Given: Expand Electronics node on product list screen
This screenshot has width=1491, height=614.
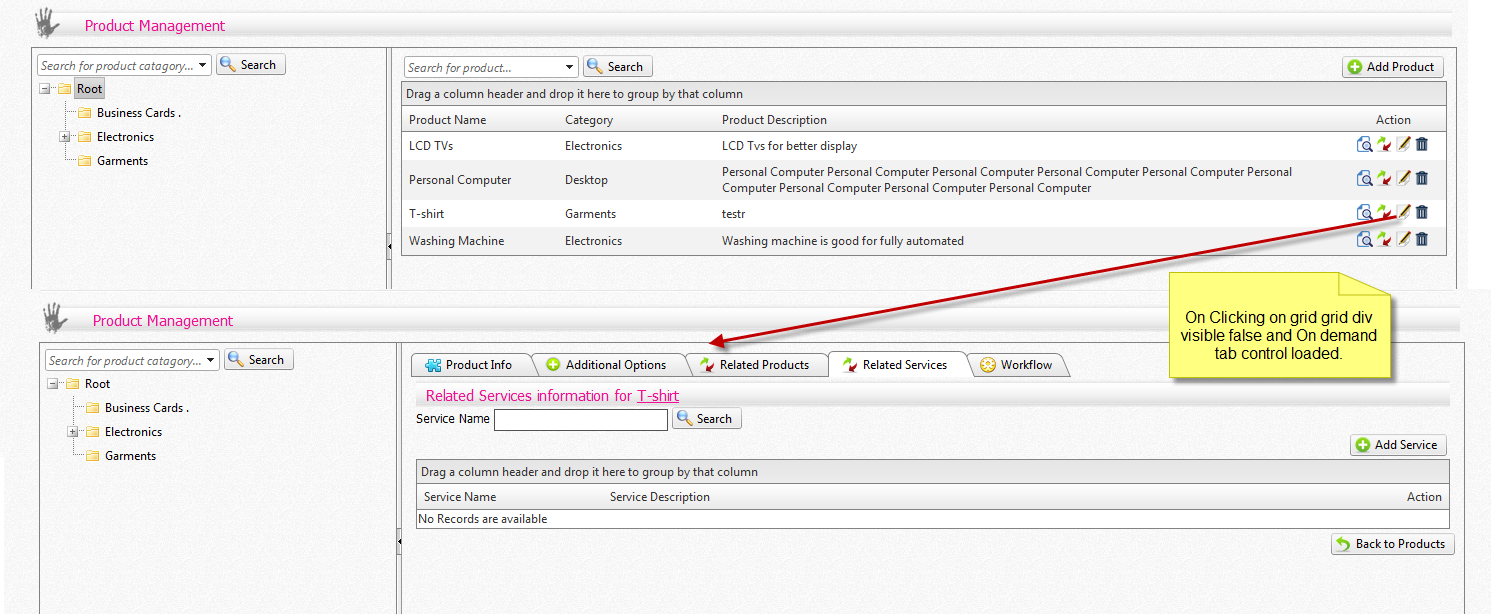Looking at the screenshot, I should pyautogui.click(x=65, y=137).
